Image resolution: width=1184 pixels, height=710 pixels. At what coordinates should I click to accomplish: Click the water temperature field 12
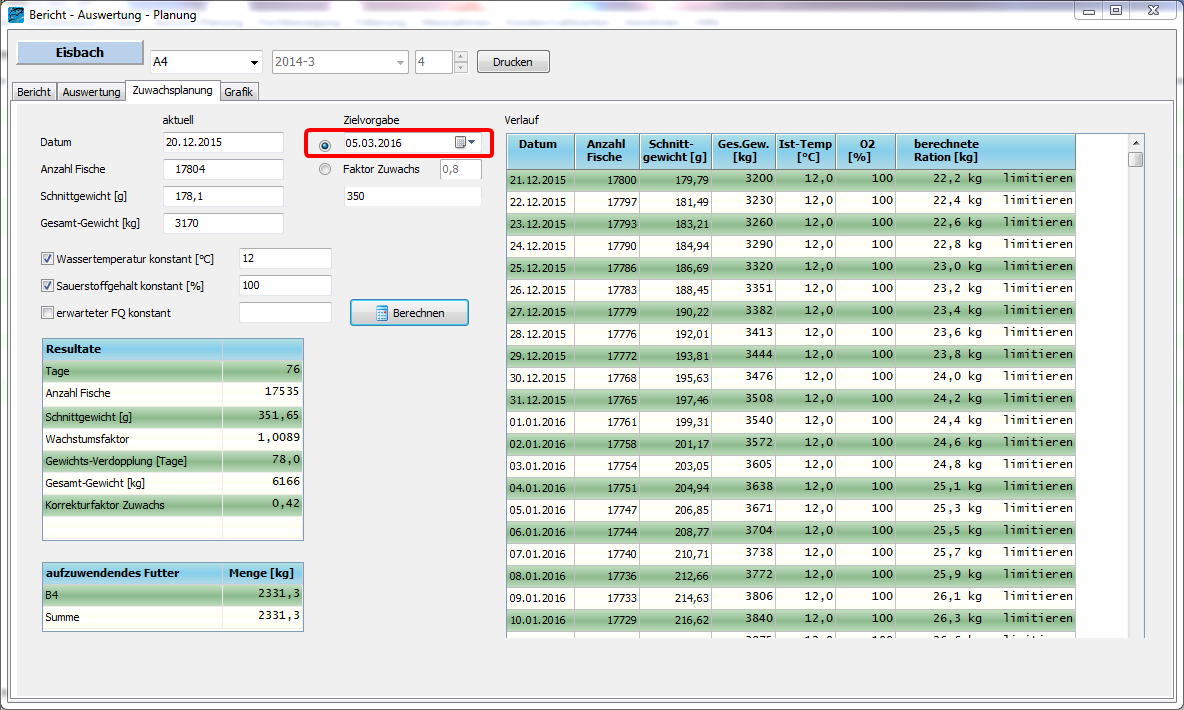[x=285, y=258]
